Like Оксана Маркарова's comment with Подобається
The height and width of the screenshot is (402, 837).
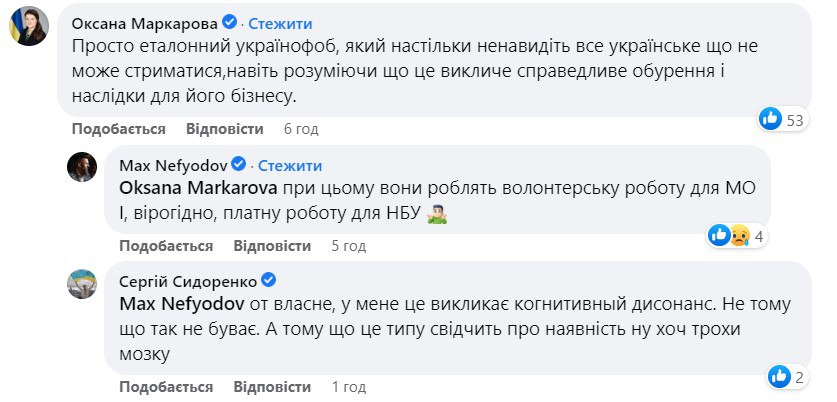pos(118,129)
